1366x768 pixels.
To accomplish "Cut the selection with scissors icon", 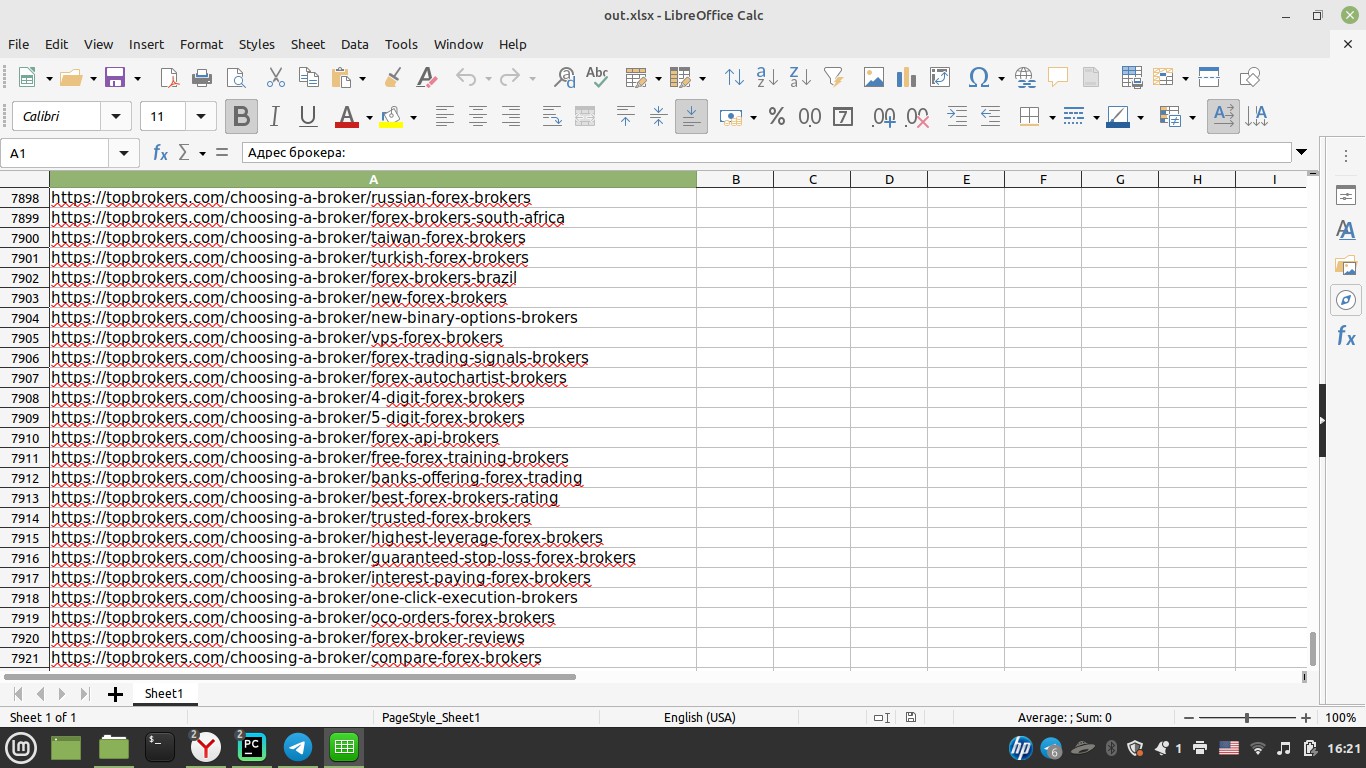I will 276,78.
